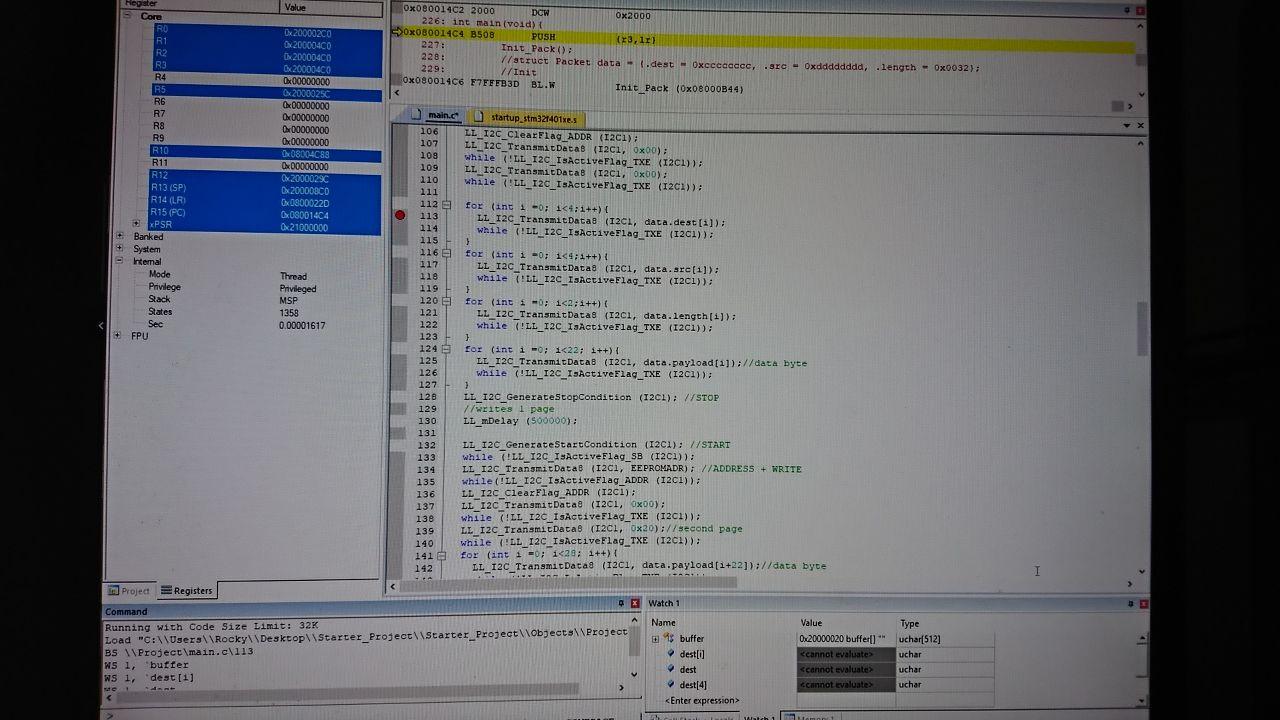
Task: Expand the buffer variable in Watch 1
Action: click(x=656, y=639)
